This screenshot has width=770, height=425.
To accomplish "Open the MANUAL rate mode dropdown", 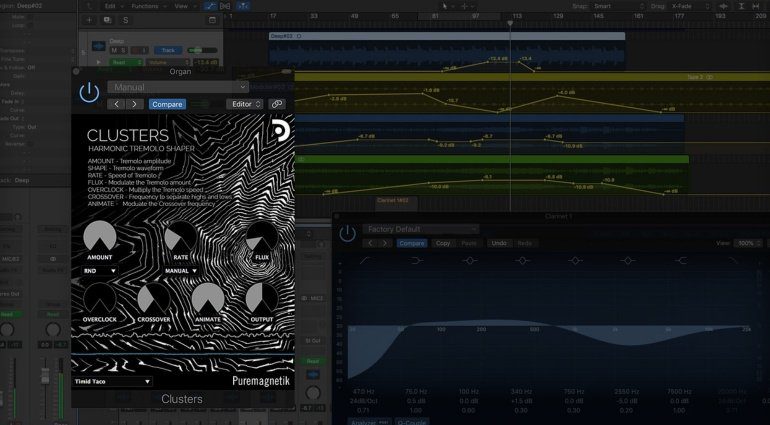I will pos(181,271).
